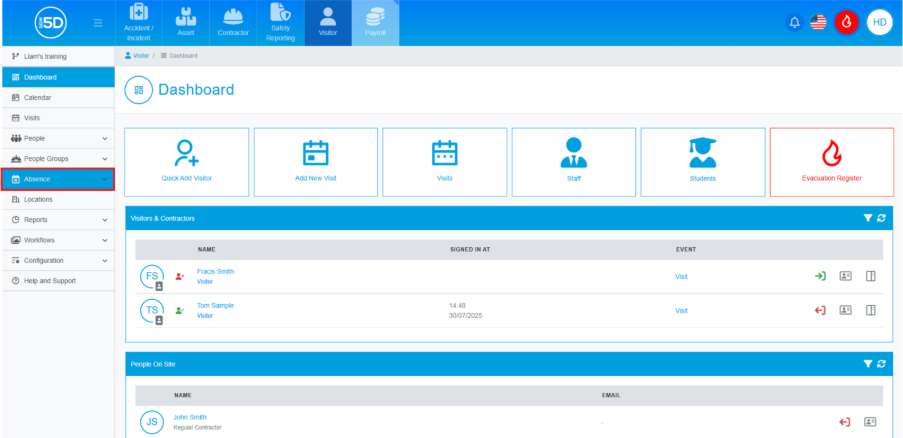
Task: Expand the People sidebar menu
Action: 58,139
